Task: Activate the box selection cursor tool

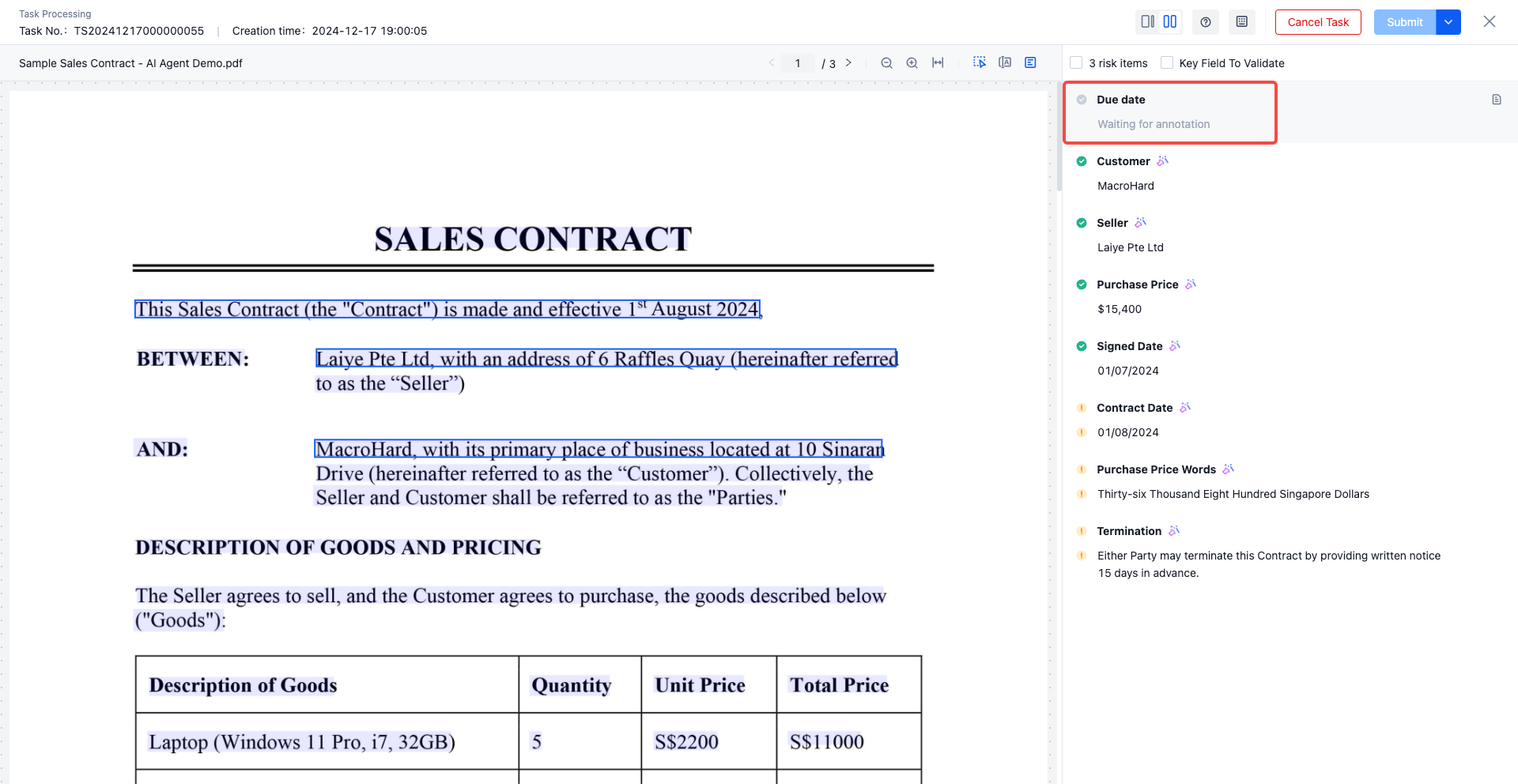Action: click(980, 62)
